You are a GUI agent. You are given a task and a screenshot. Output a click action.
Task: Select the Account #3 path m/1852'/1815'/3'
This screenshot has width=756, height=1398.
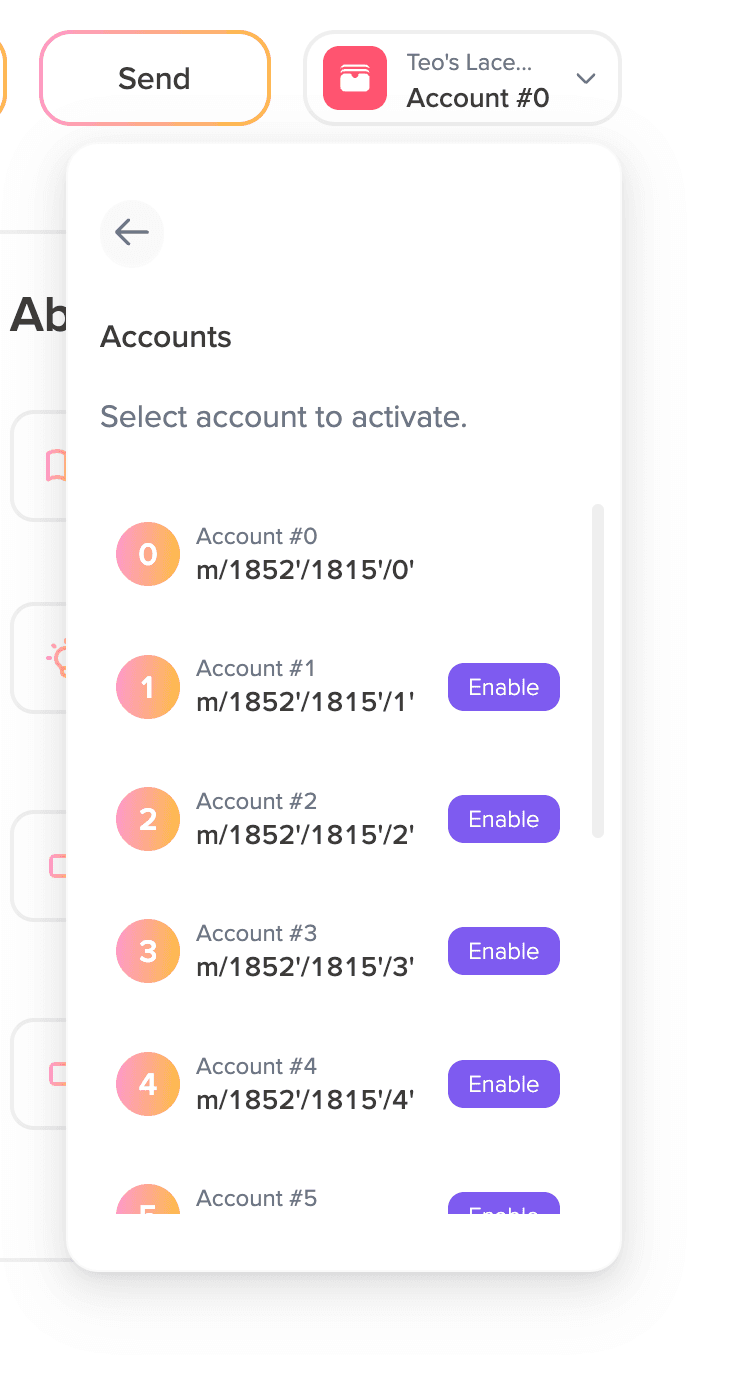point(305,967)
